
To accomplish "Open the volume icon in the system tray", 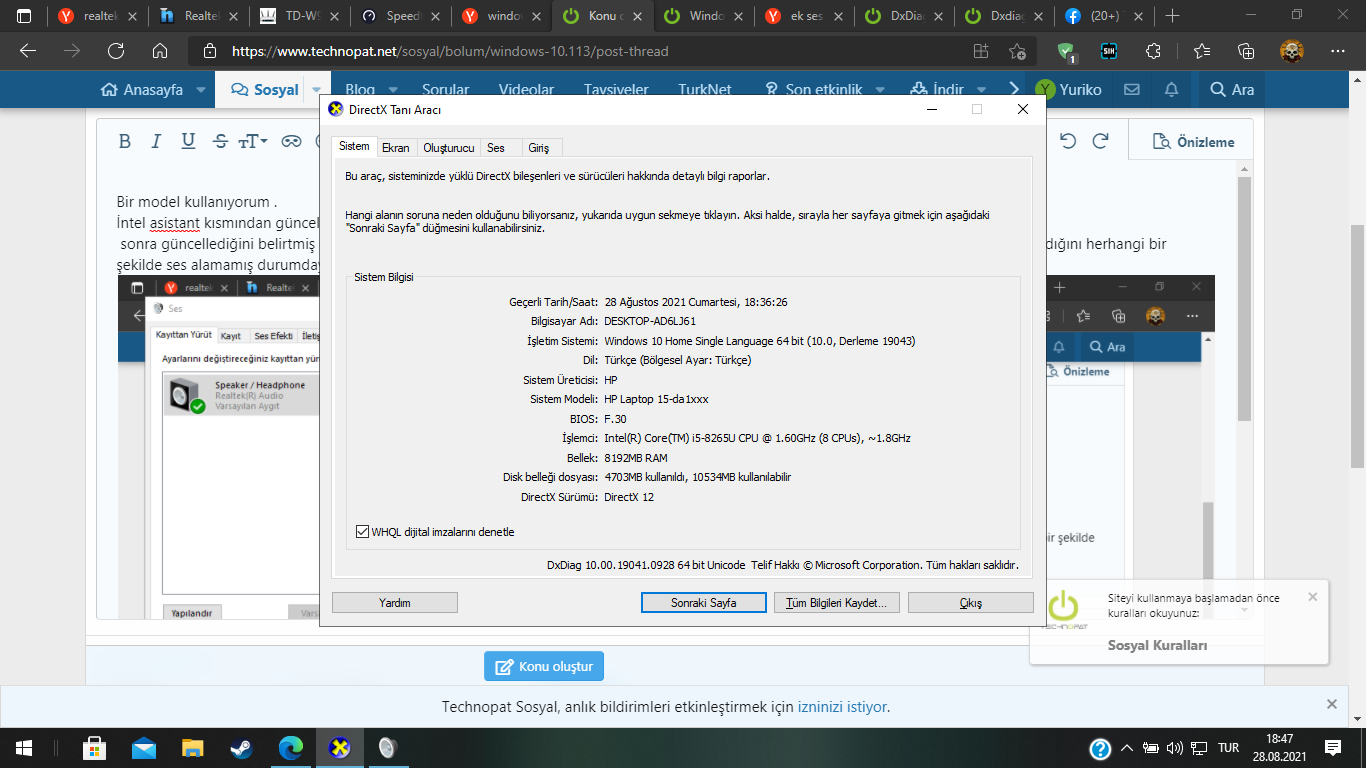I will click(1175, 748).
